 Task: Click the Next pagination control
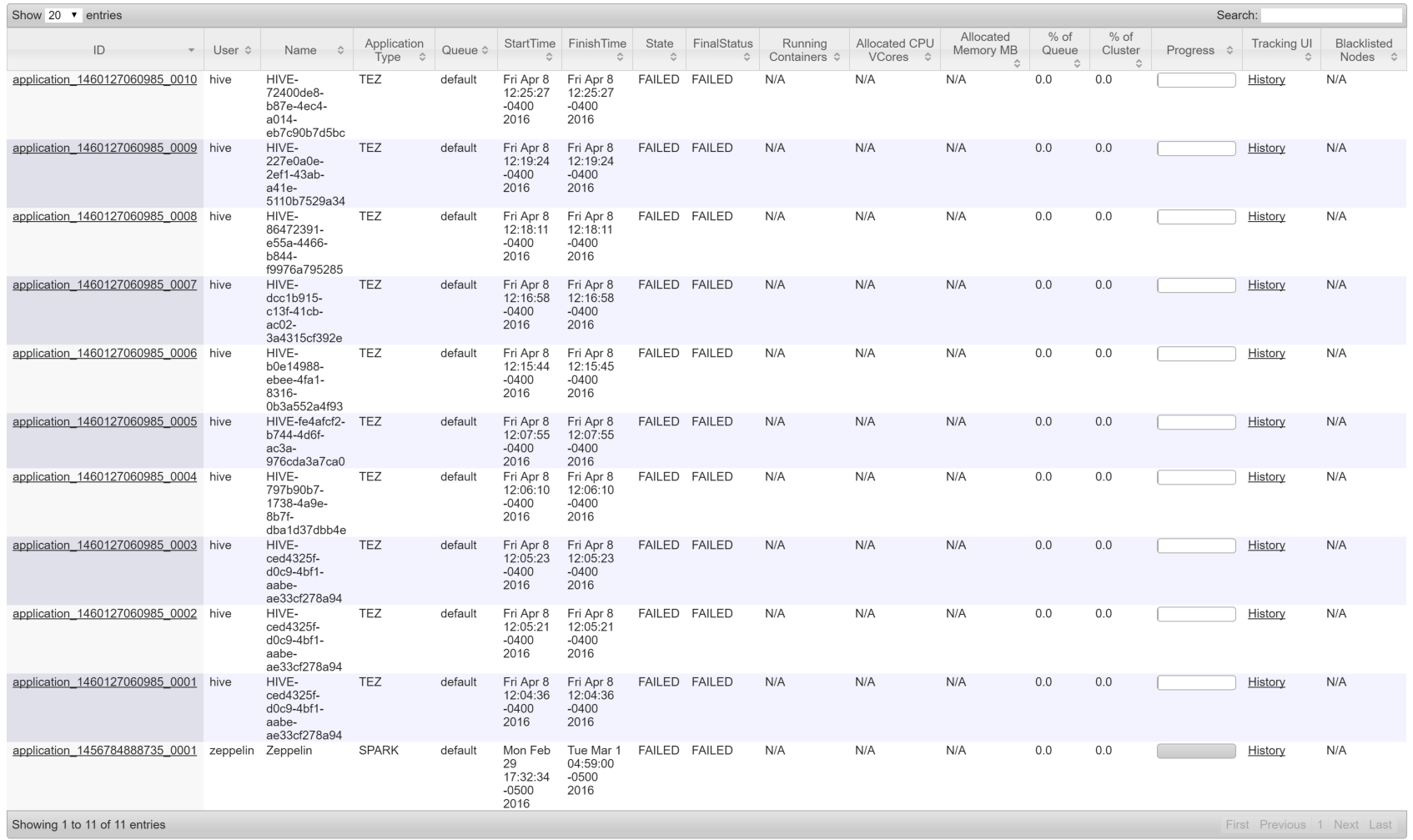(x=1345, y=823)
